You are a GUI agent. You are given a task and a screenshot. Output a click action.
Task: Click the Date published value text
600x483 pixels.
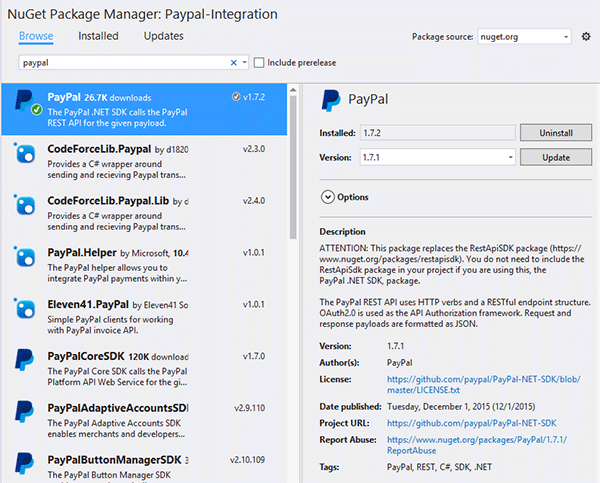pos(461,406)
